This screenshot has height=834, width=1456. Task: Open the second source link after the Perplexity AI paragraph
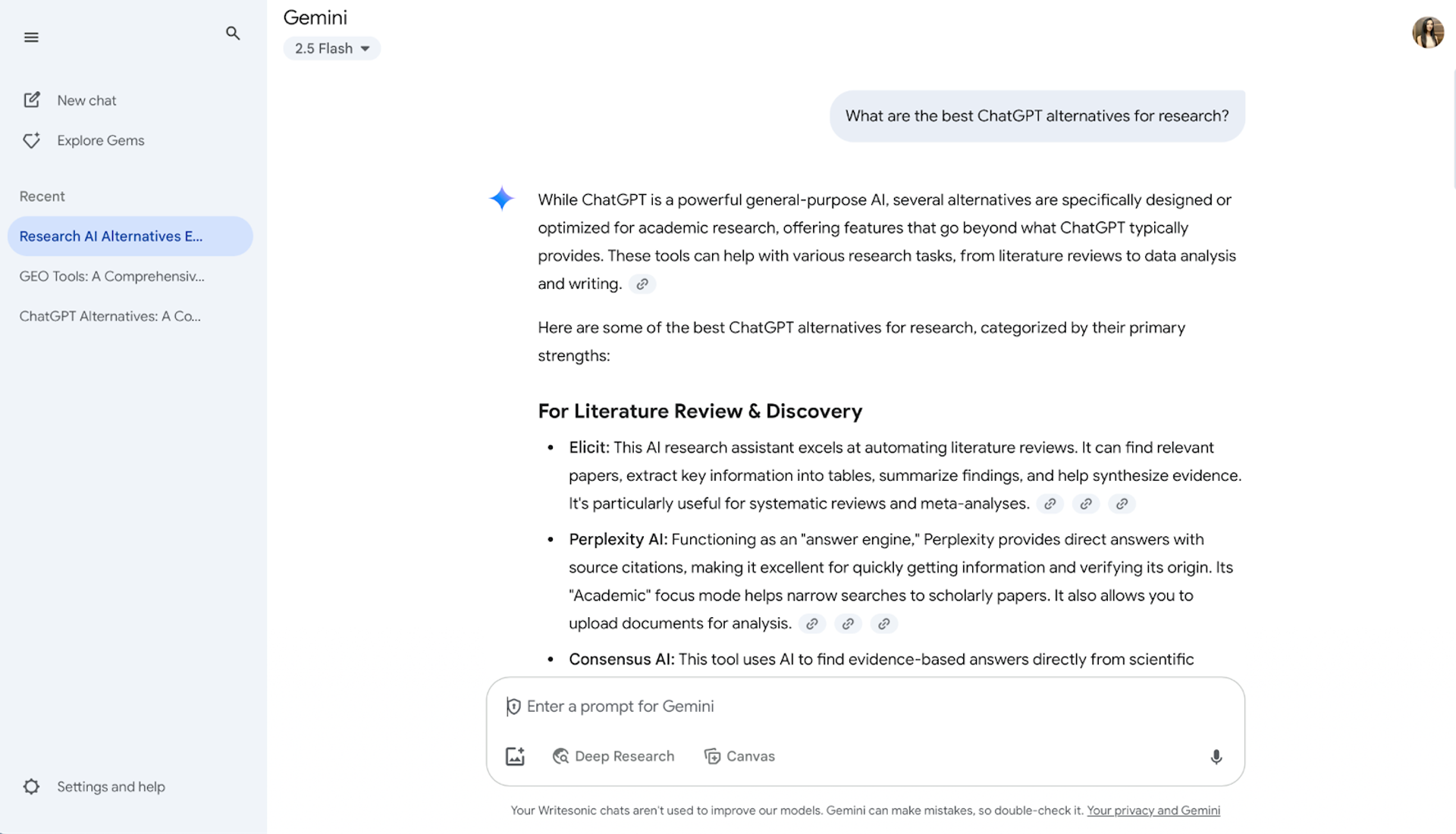coord(848,624)
